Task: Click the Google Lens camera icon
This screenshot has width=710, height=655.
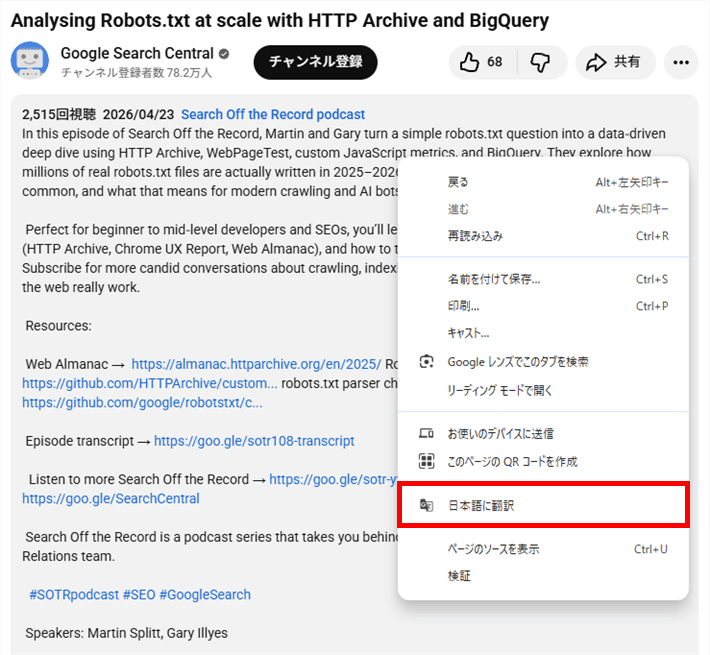Action: coord(427,362)
